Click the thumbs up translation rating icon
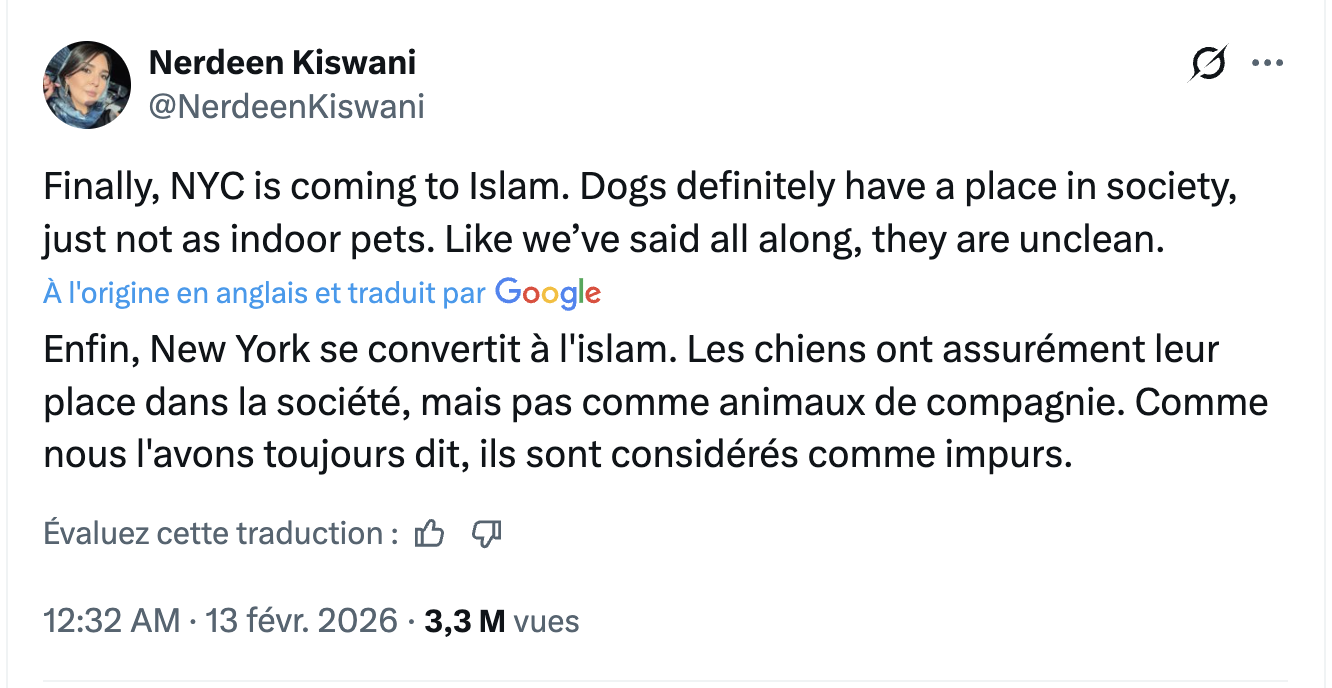The height and width of the screenshot is (688, 1332). coord(429,534)
